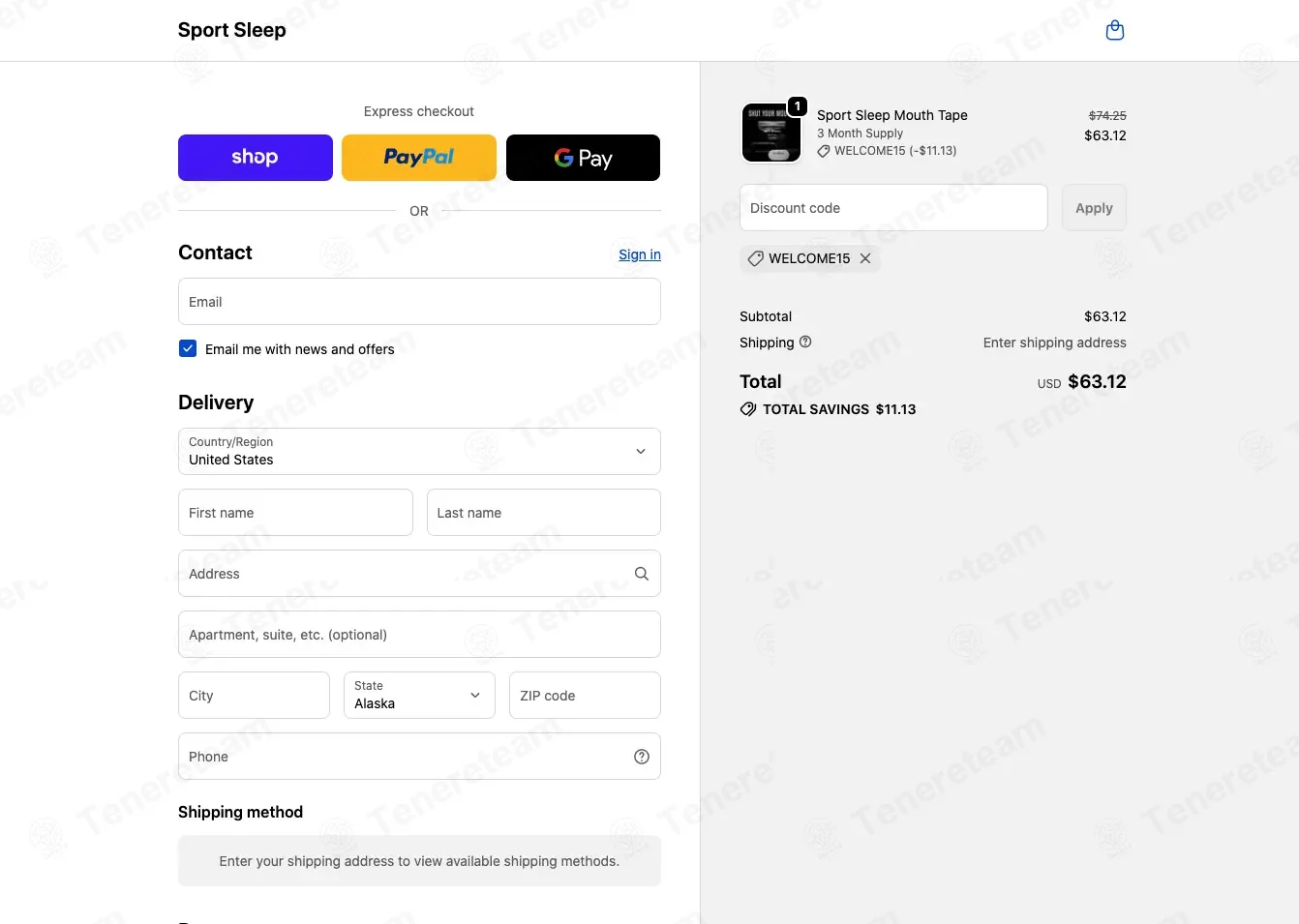The image size is (1299, 924).
Task: Click into the Last name field
Action: point(544,513)
